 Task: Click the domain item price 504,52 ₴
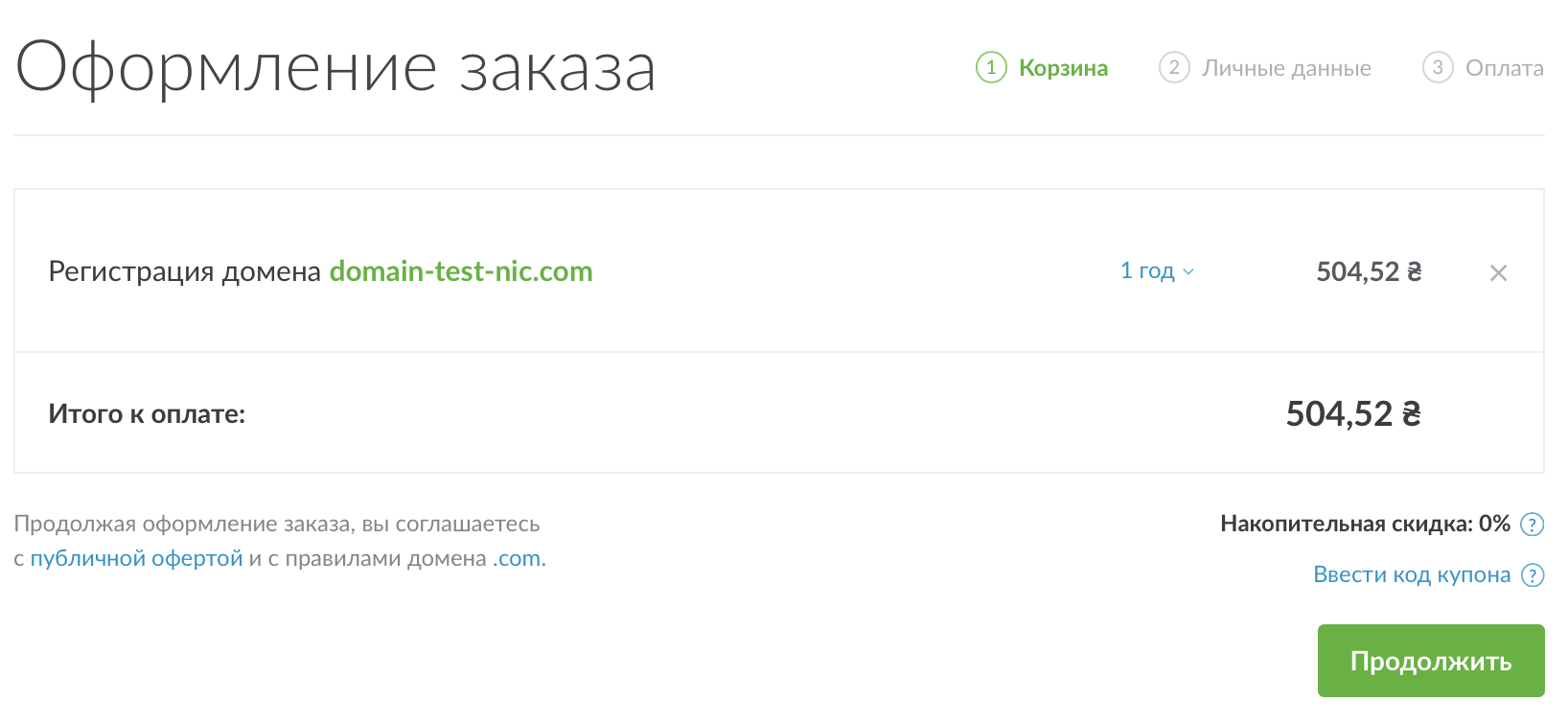point(1368,272)
